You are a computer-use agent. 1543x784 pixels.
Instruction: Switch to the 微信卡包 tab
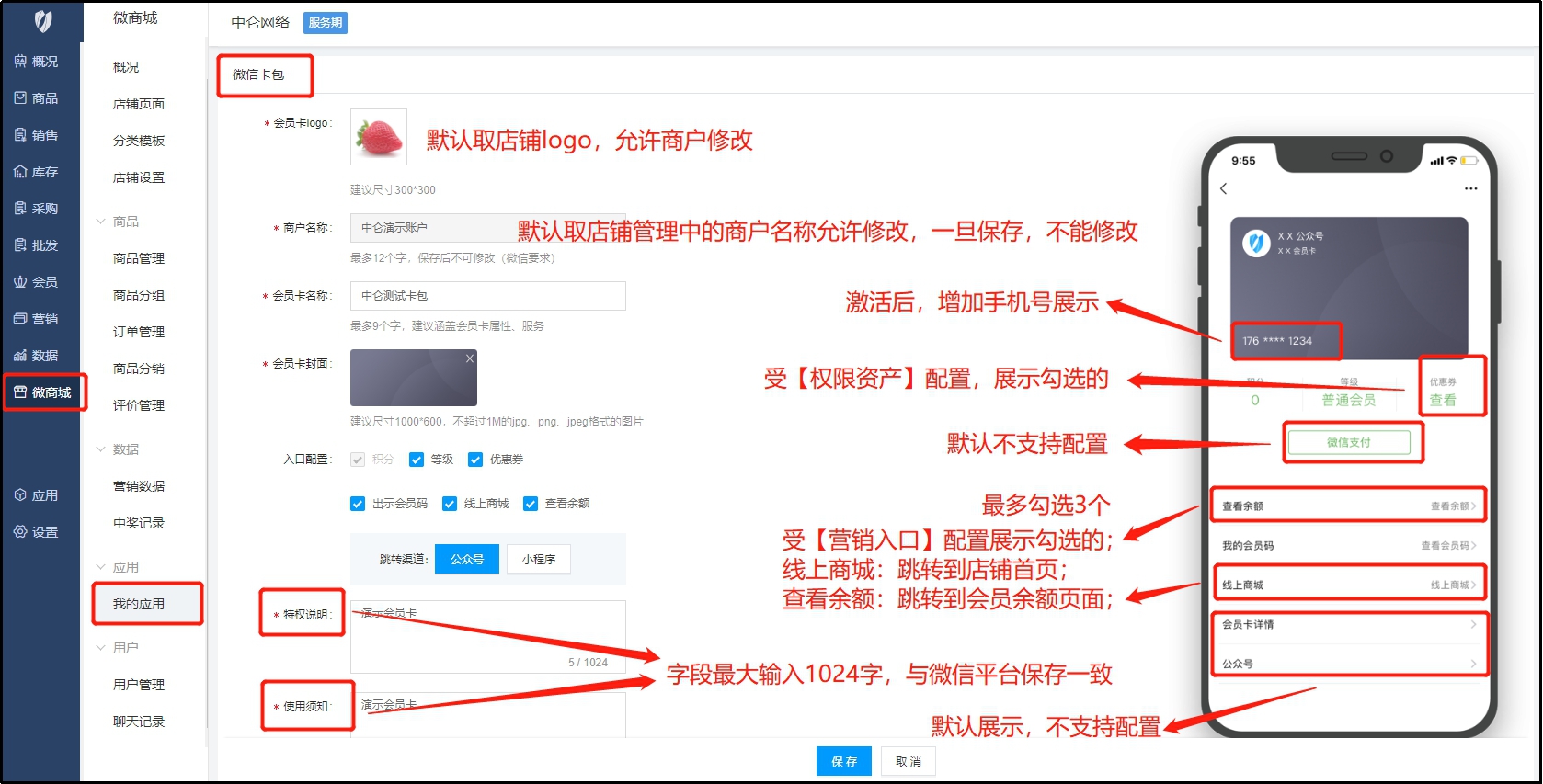(x=258, y=74)
